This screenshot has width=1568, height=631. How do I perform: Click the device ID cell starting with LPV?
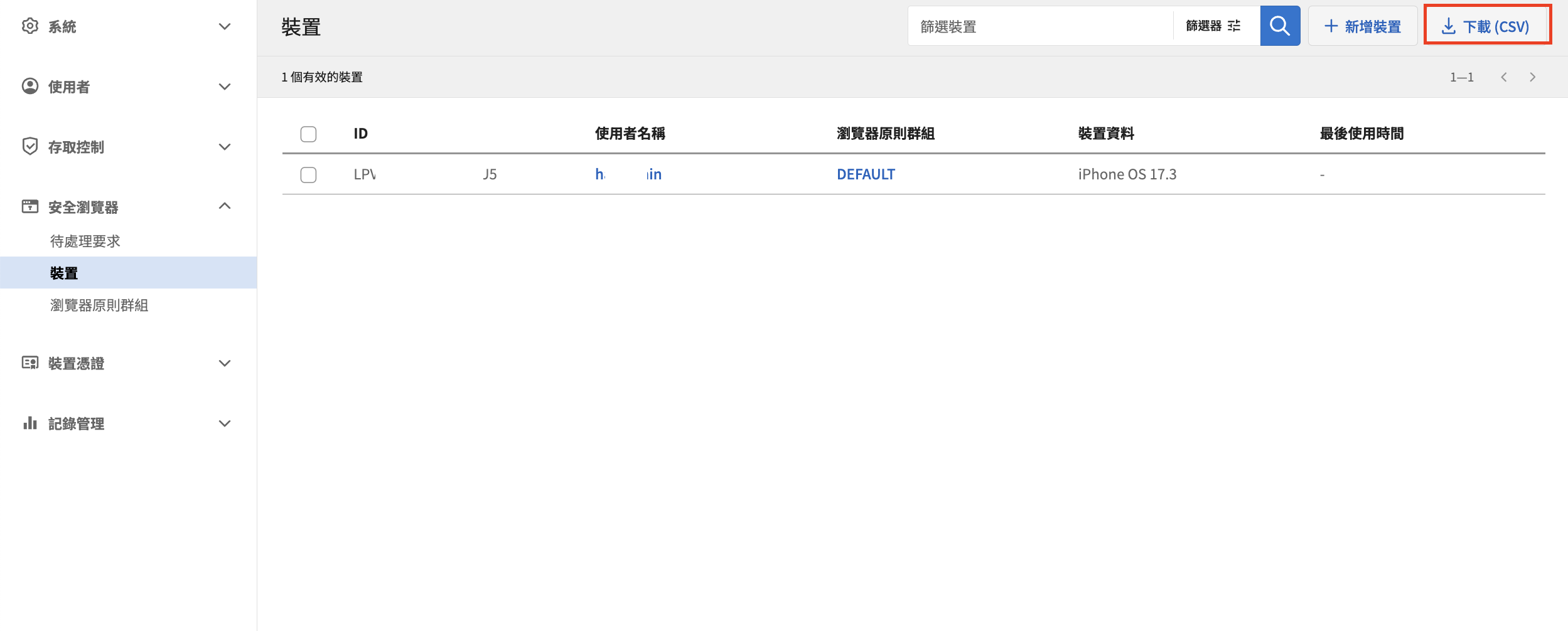[426, 174]
